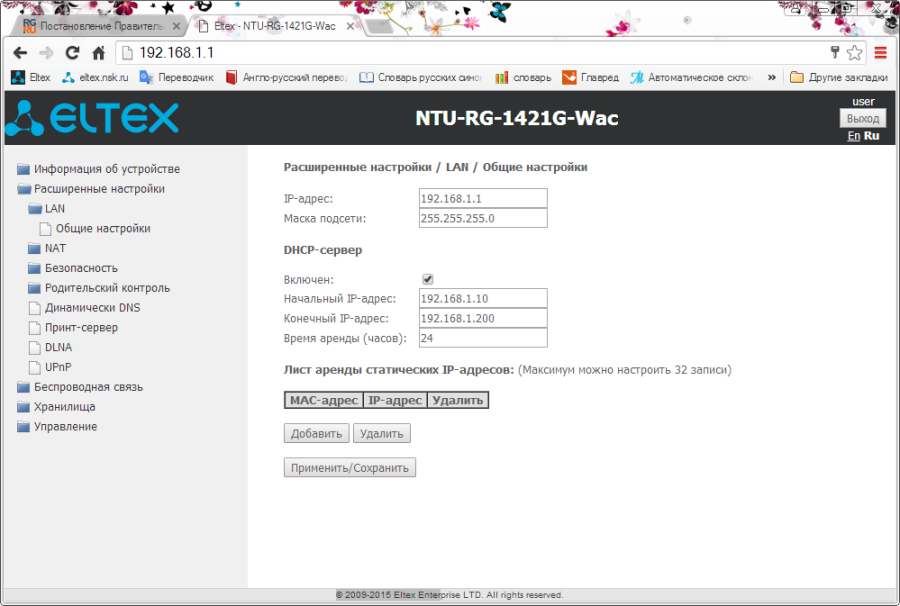Collapse the LAN folder in sidebar
The height and width of the screenshot is (606, 900).
46,209
